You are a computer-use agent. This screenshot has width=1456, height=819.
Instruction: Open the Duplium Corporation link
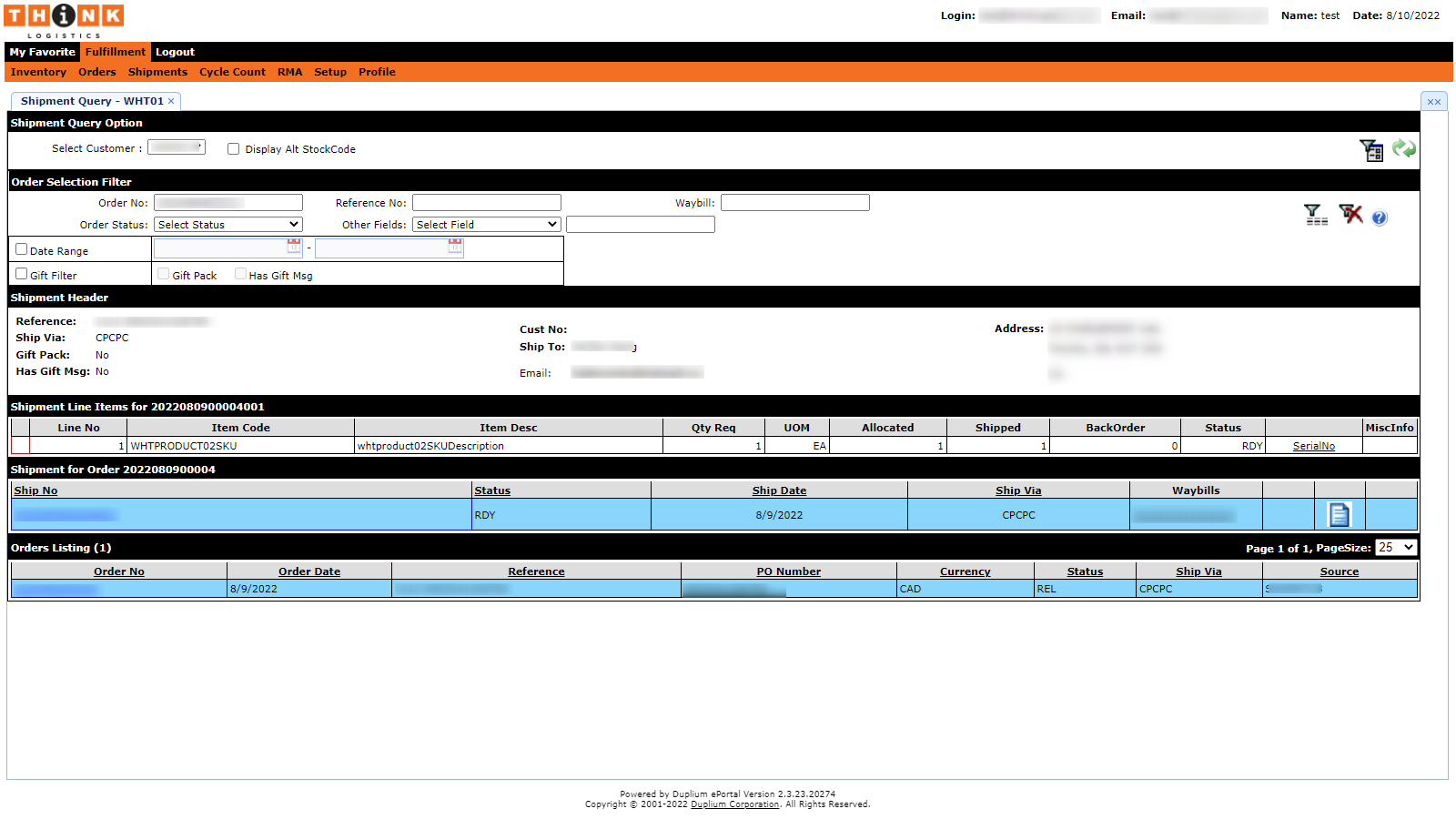point(735,804)
